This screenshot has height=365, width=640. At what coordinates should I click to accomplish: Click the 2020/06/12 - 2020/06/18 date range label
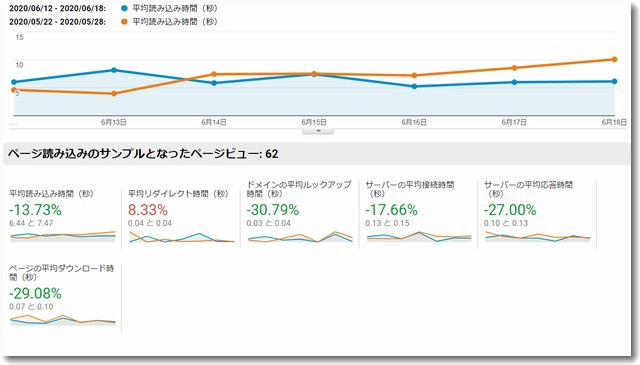pos(57,8)
